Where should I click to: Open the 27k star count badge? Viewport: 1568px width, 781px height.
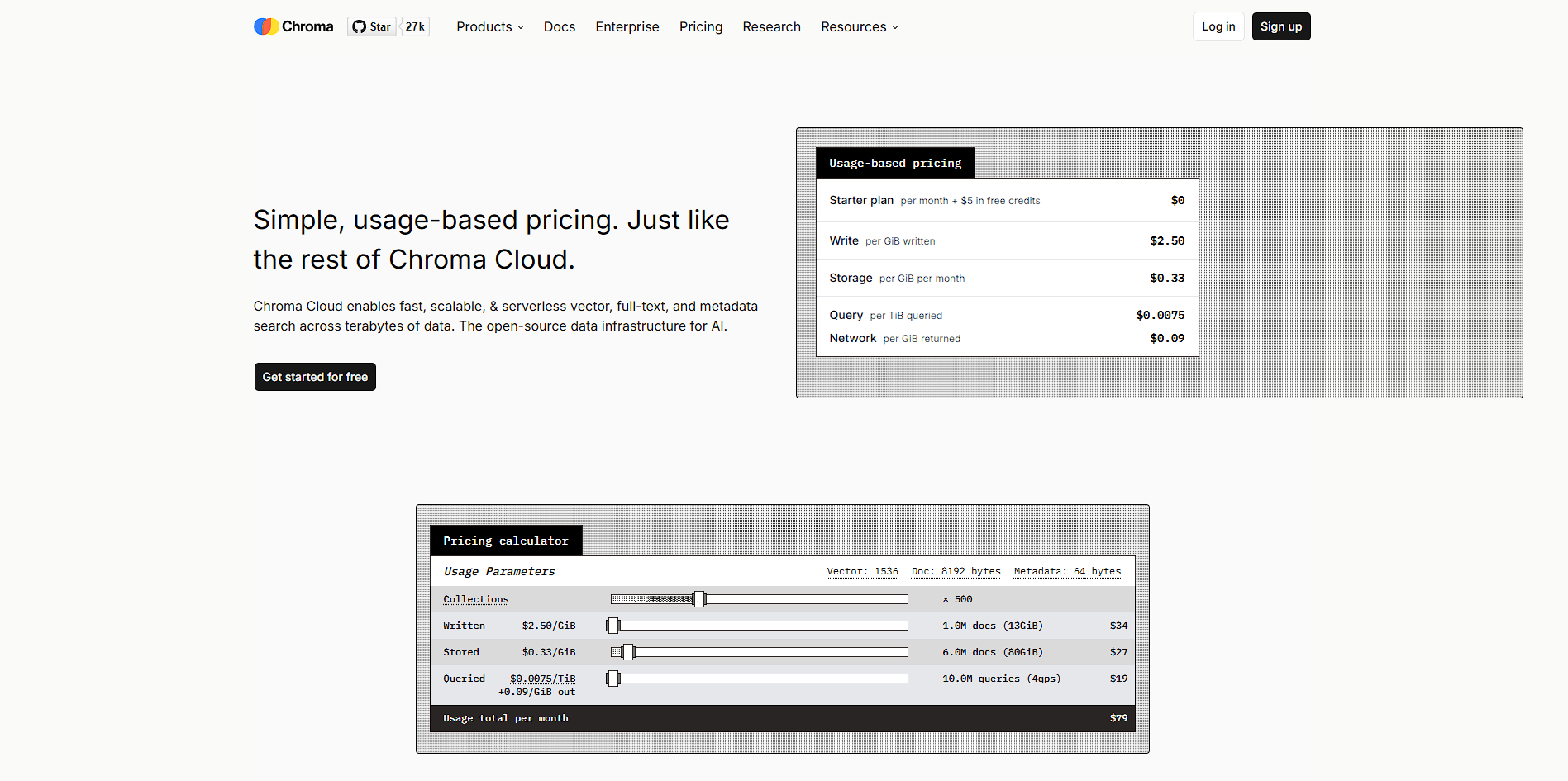415,26
